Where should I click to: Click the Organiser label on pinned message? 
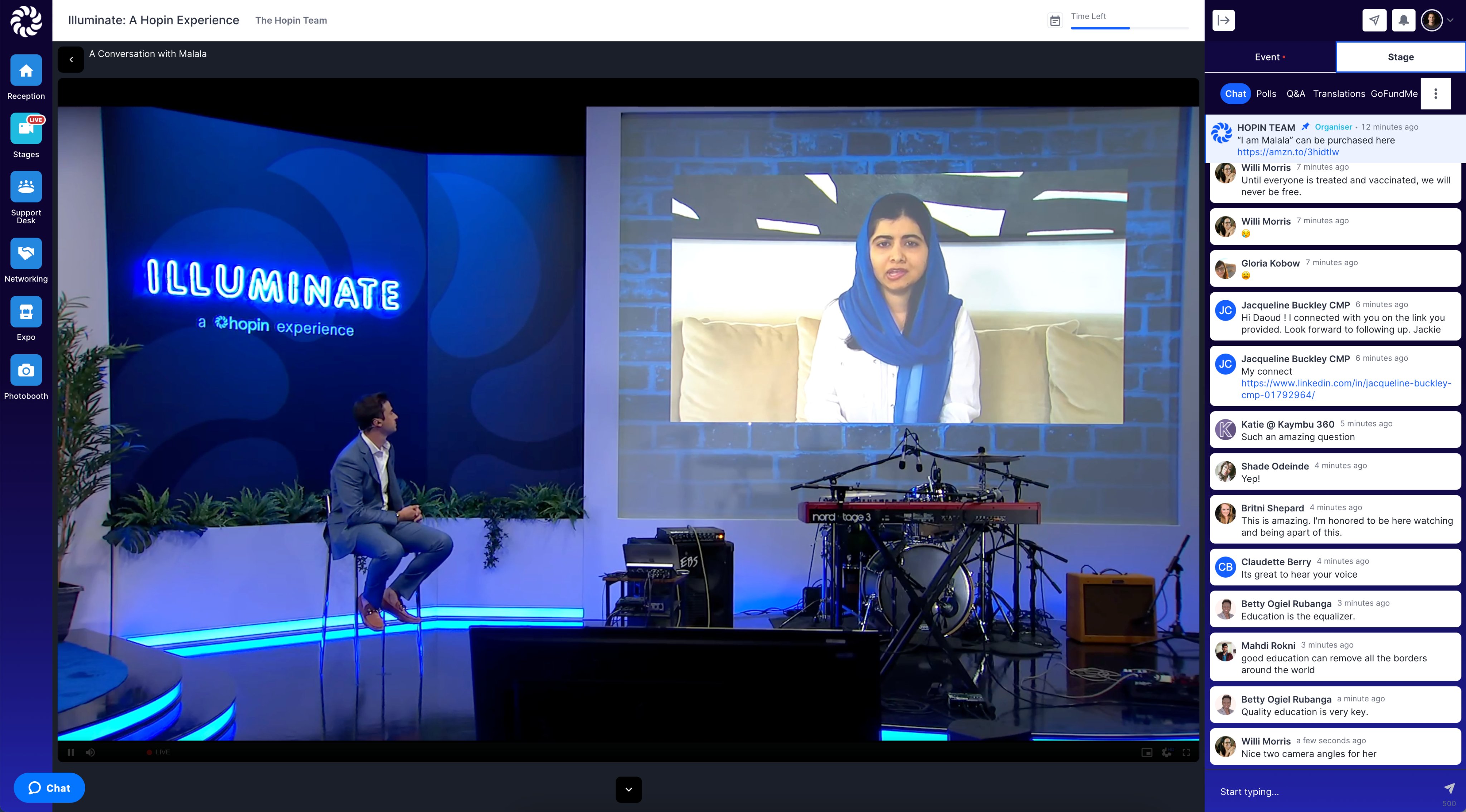click(x=1333, y=127)
